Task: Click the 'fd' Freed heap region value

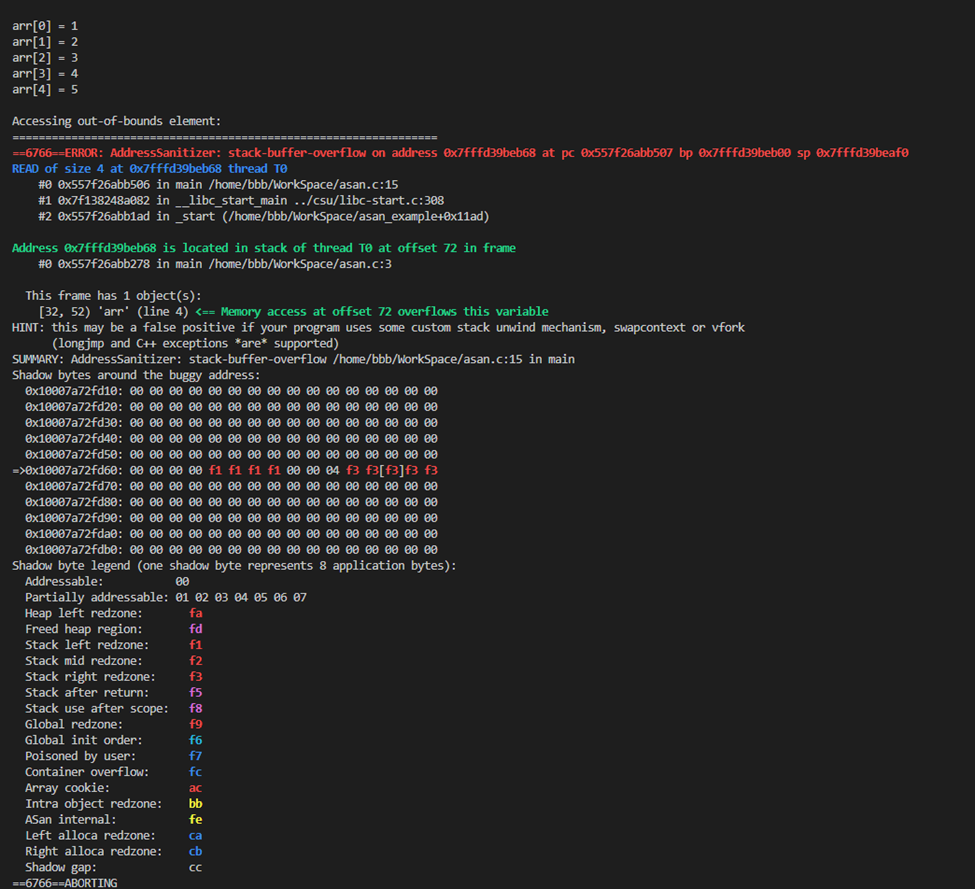Action: coord(195,629)
